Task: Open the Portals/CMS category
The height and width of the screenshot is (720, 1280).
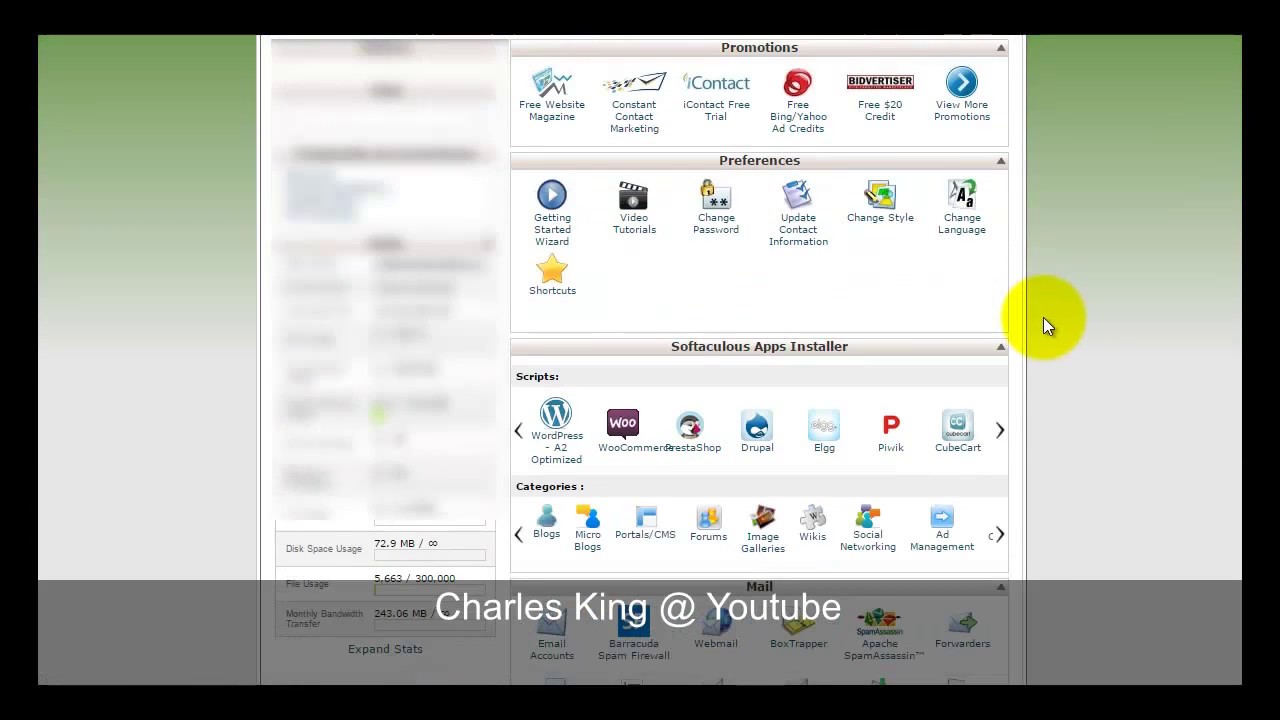Action: pyautogui.click(x=645, y=522)
